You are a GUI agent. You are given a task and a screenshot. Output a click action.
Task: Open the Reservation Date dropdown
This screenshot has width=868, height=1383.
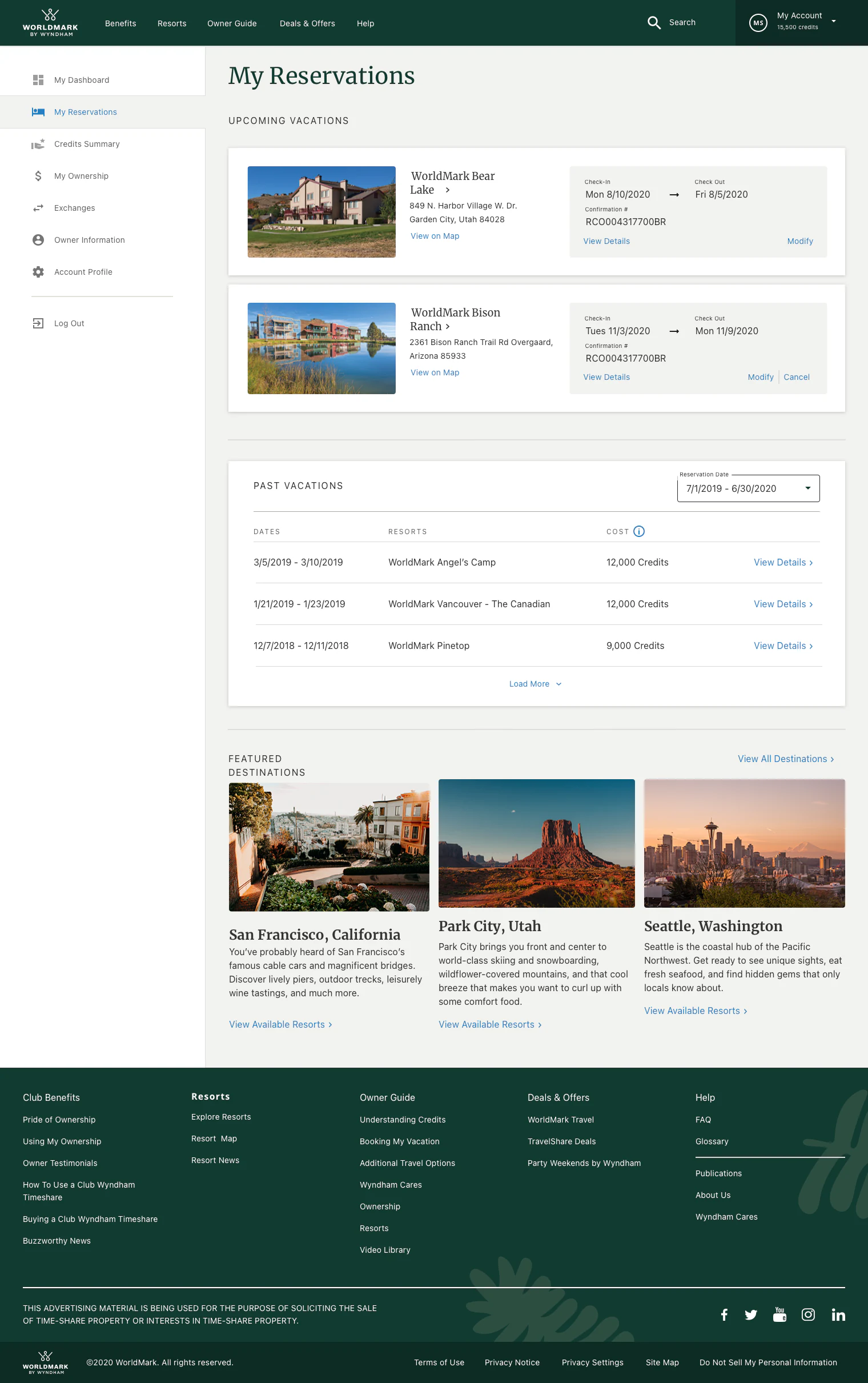coord(748,488)
